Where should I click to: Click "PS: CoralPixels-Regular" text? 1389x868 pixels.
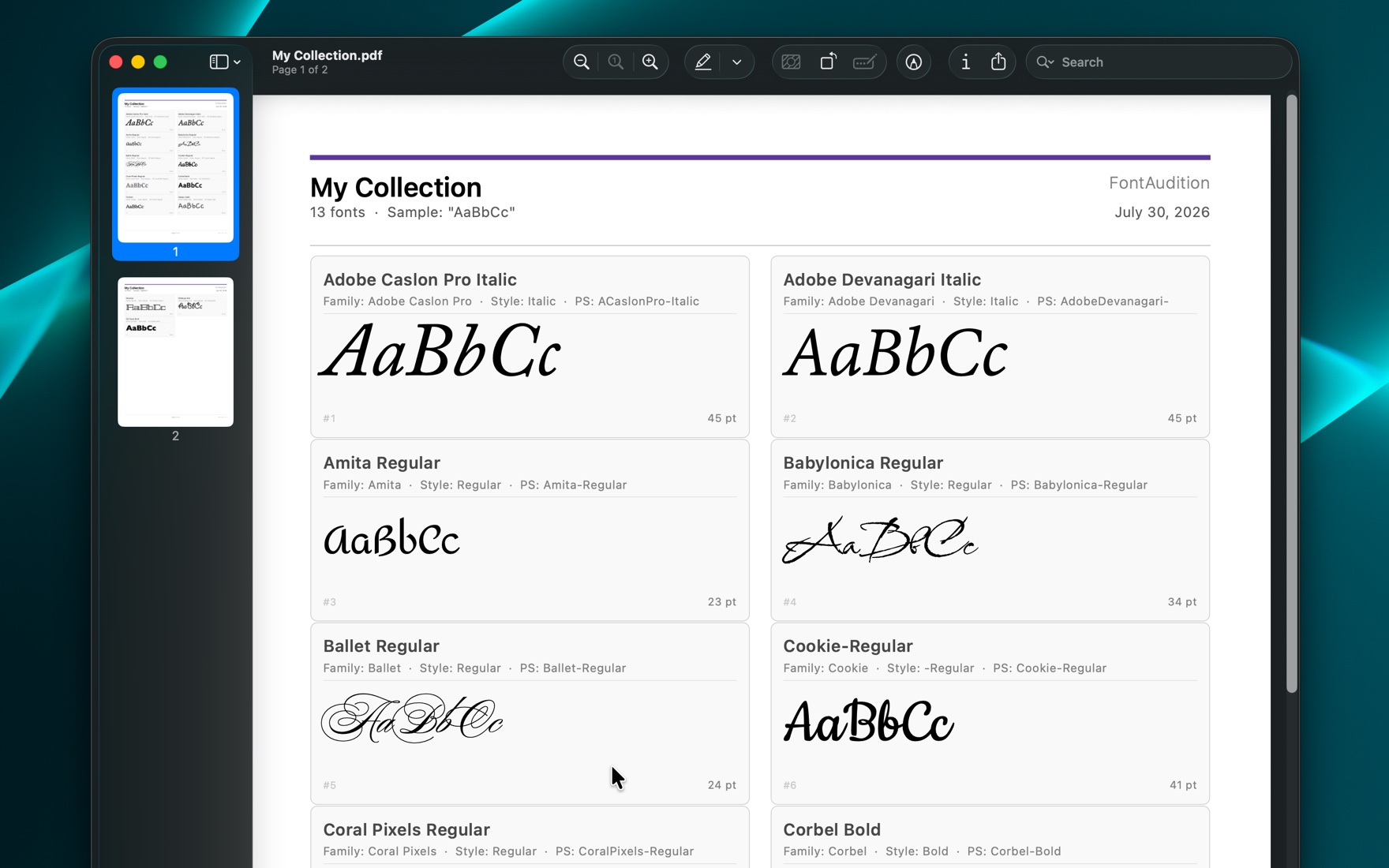pos(624,851)
